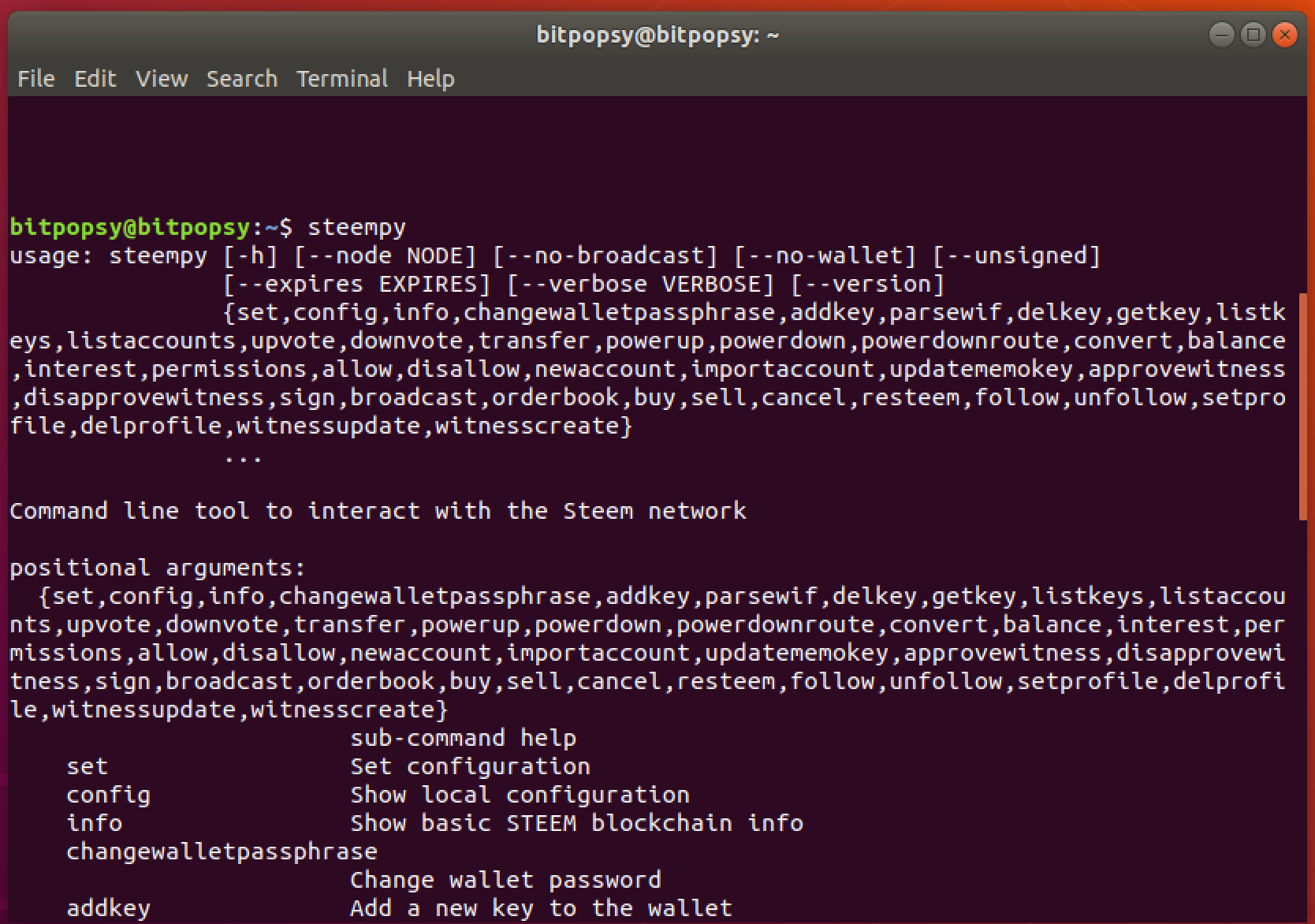Click the 'positional arguments:' heading
This screenshot has width=1315, height=924.
tap(158, 568)
